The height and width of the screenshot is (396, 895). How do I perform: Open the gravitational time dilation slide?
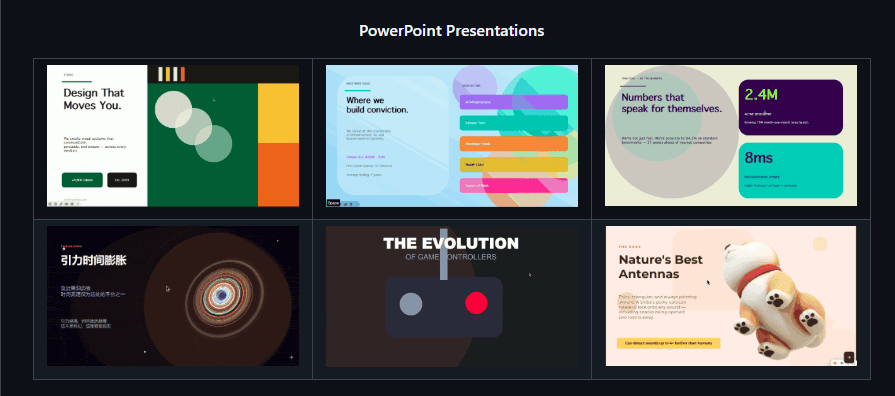coord(173,296)
